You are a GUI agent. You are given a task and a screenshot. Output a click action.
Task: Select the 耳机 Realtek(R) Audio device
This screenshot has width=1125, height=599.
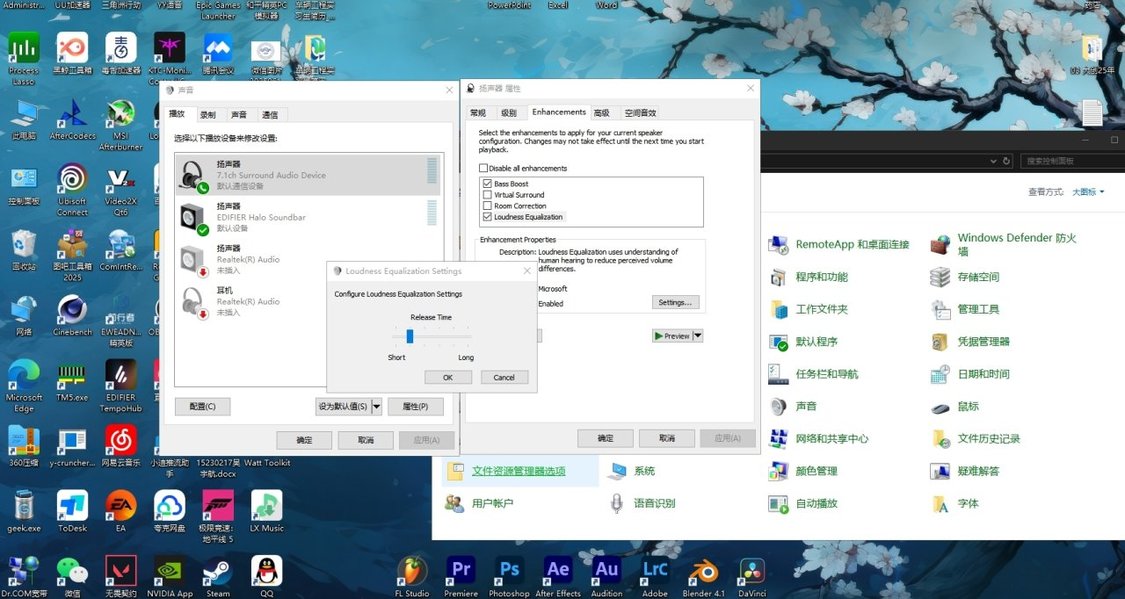[x=248, y=301]
